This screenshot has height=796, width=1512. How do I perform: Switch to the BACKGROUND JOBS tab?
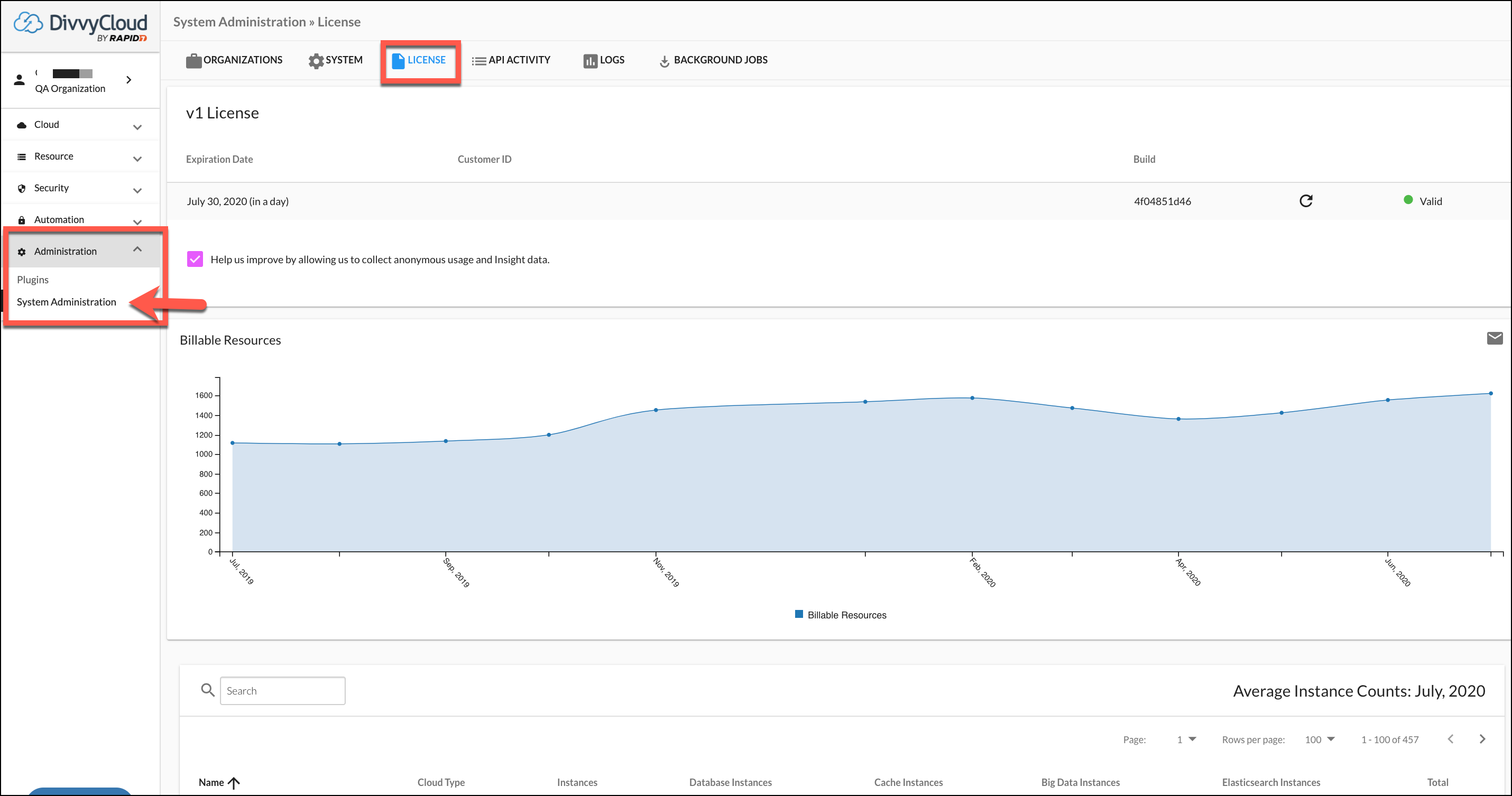720,60
